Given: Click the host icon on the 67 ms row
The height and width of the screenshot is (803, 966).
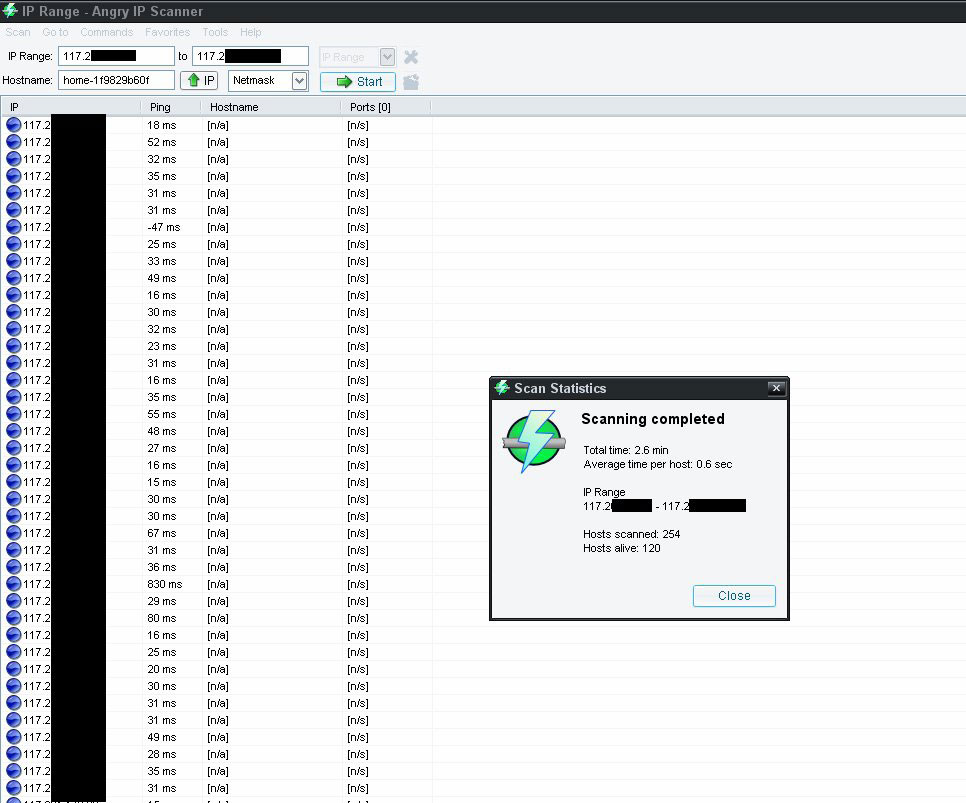Looking at the screenshot, I should [x=13, y=533].
